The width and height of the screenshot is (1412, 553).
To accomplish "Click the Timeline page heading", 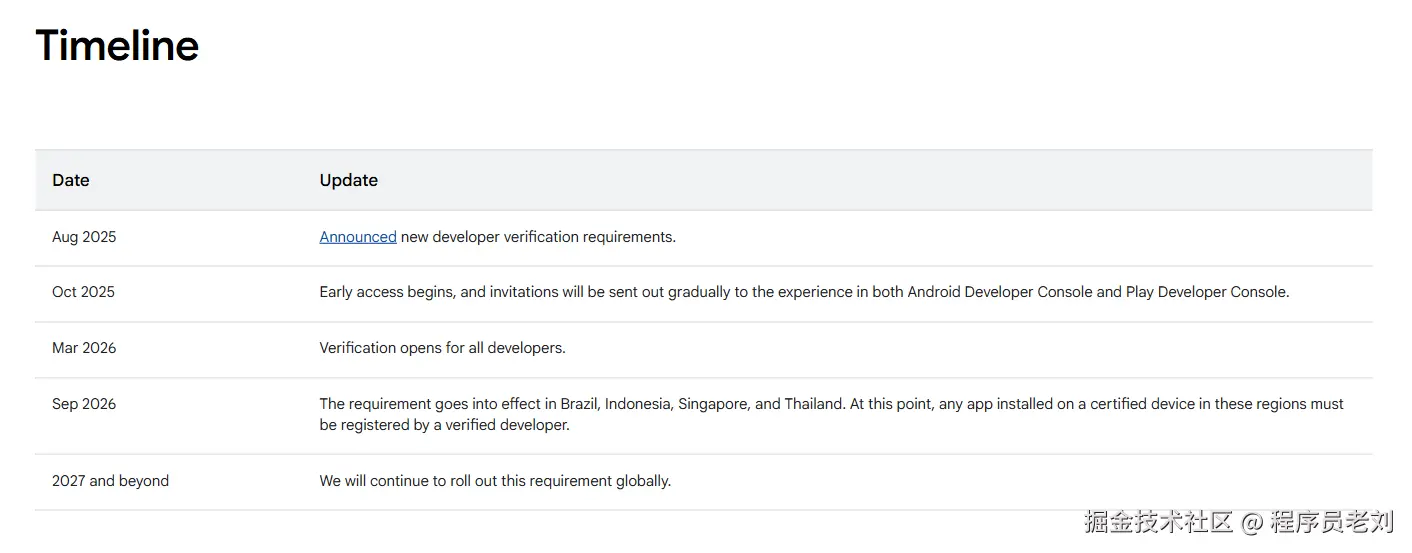I will click(x=117, y=46).
